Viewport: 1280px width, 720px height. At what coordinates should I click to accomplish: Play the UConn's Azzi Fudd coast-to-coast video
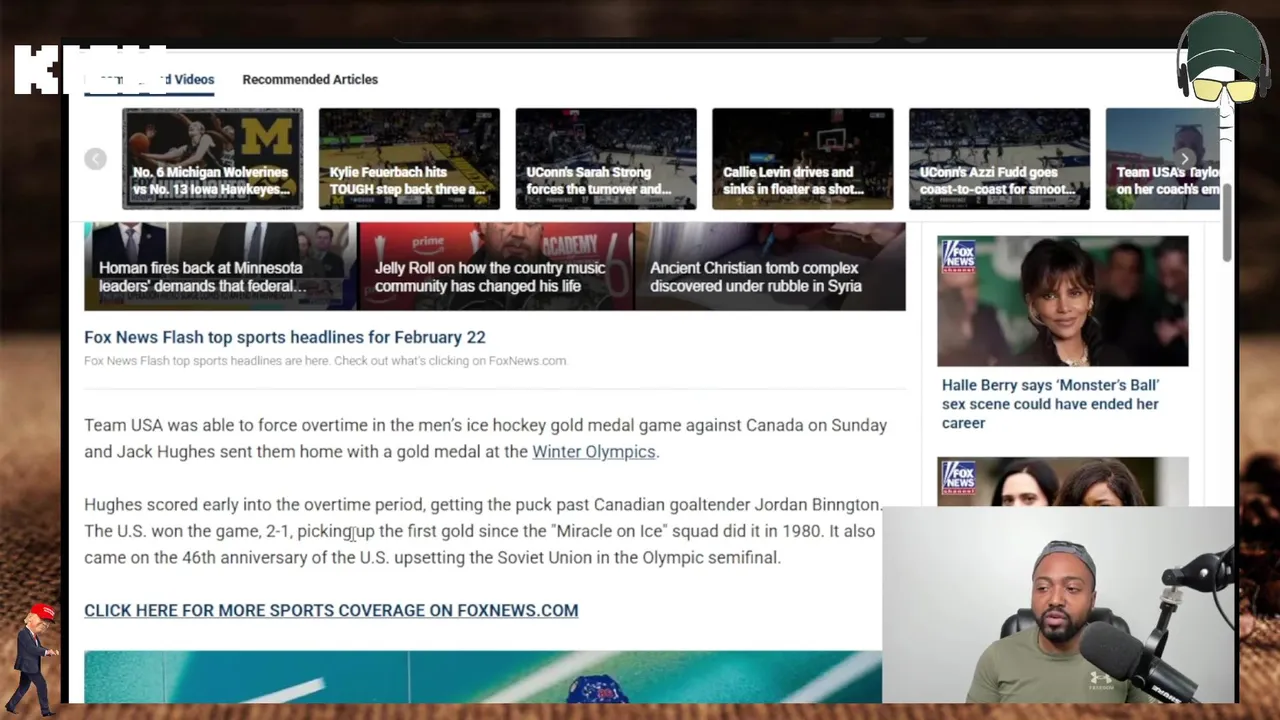tap(999, 159)
